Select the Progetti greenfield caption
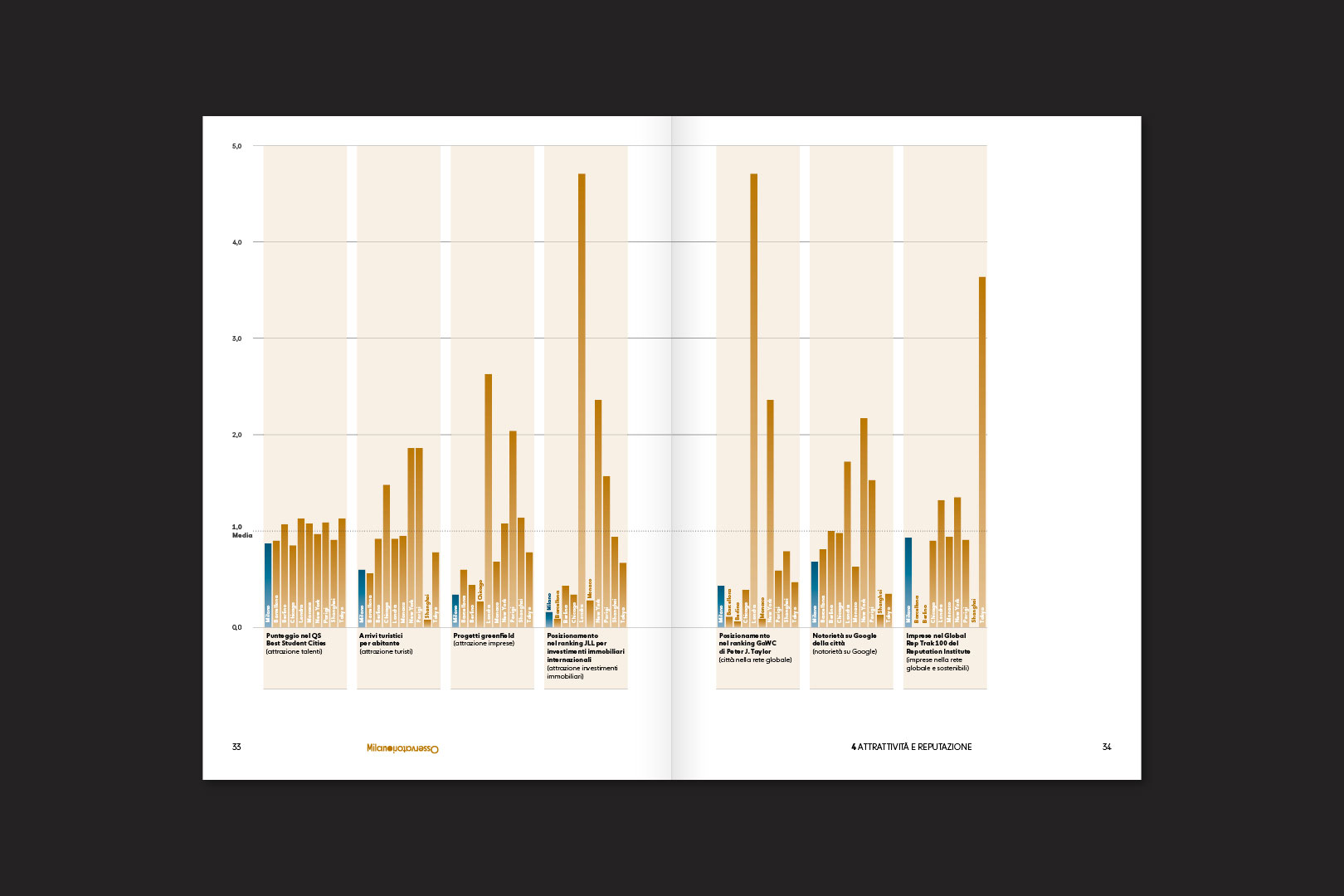Image resolution: width=1344 pixels, height=896 pixels. [x=484, y=640]
